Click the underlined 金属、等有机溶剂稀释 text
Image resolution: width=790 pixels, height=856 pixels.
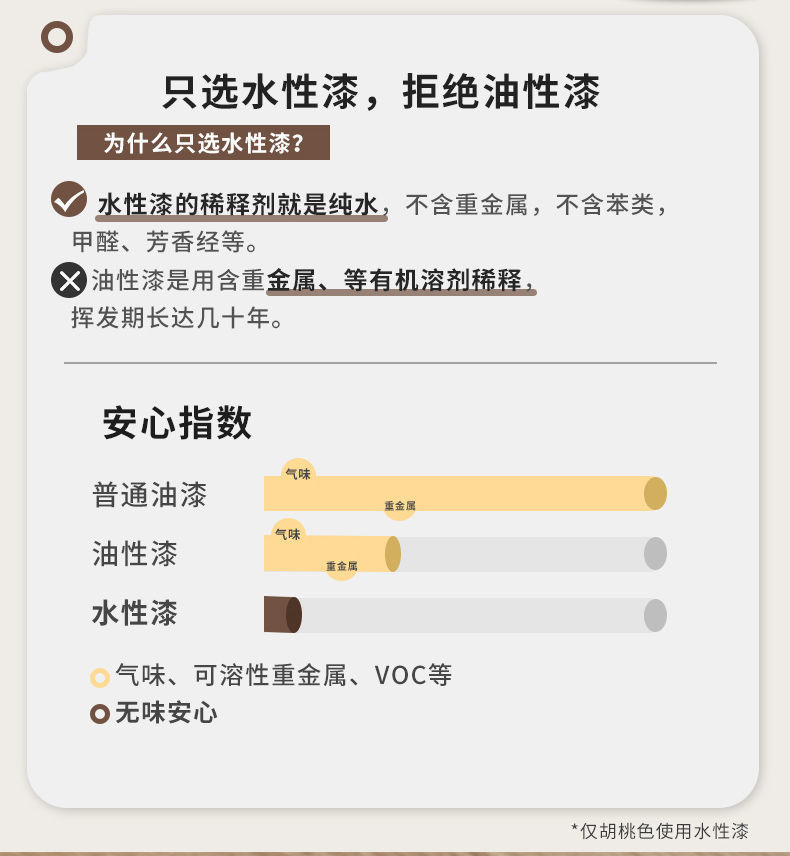tap(400, 281)
